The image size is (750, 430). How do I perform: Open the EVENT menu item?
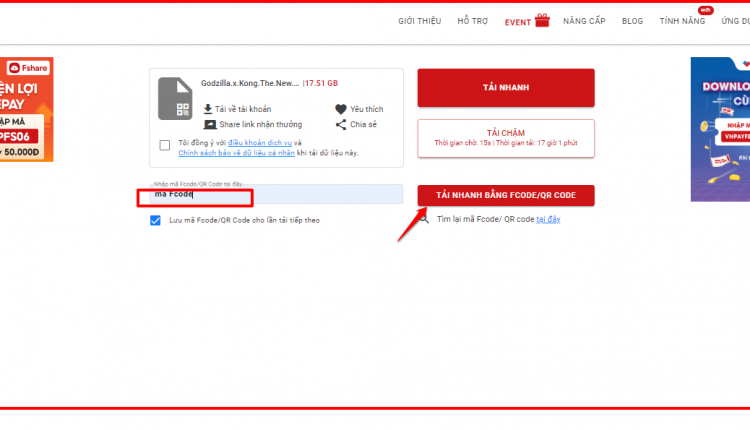click(x=518, y=22)
